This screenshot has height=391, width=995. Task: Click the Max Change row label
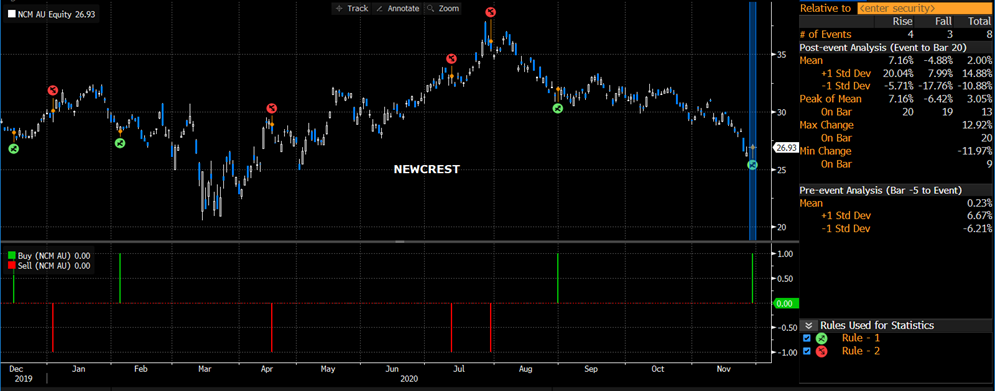827,125
